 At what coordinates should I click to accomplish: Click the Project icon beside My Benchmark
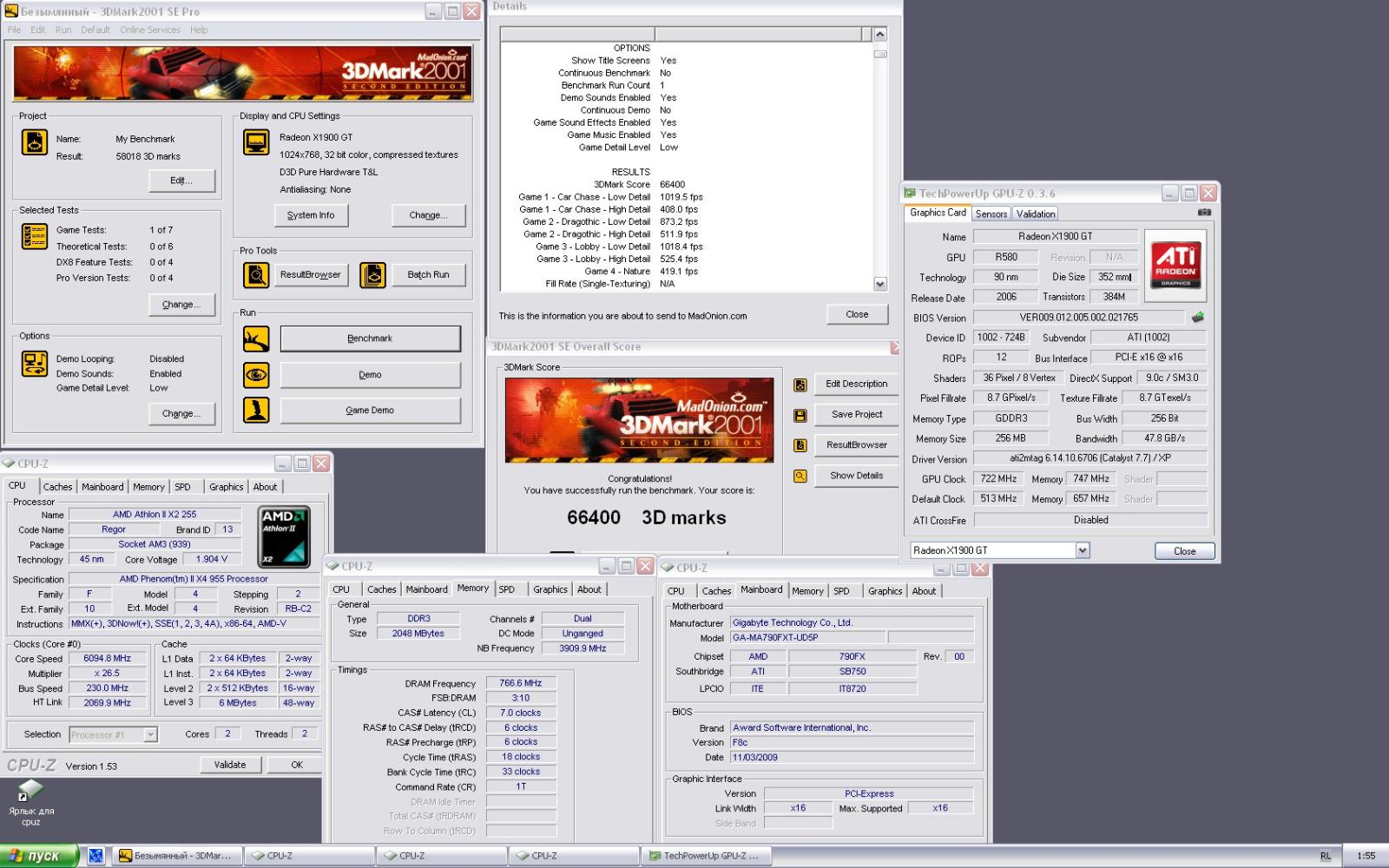pos(35,142)
